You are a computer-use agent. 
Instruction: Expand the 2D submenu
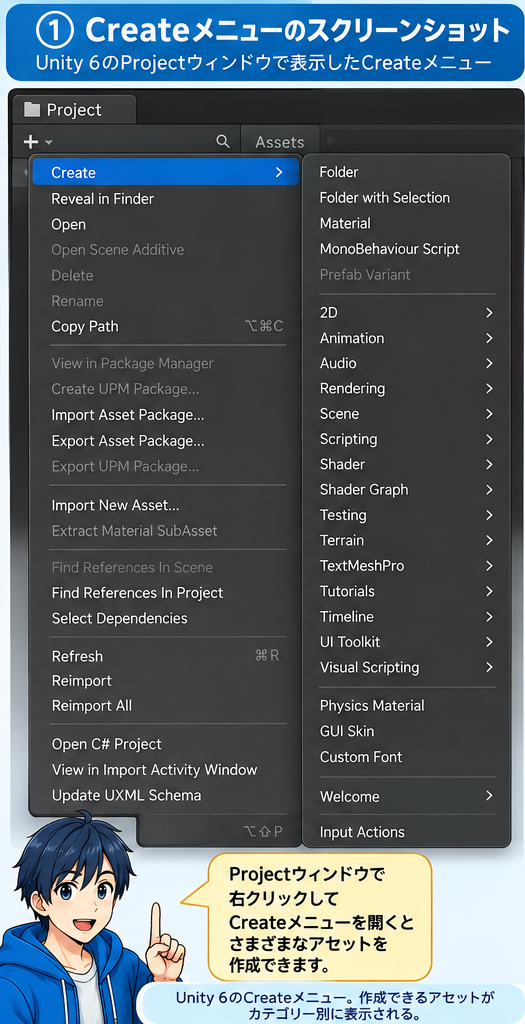tap(406, 313)
